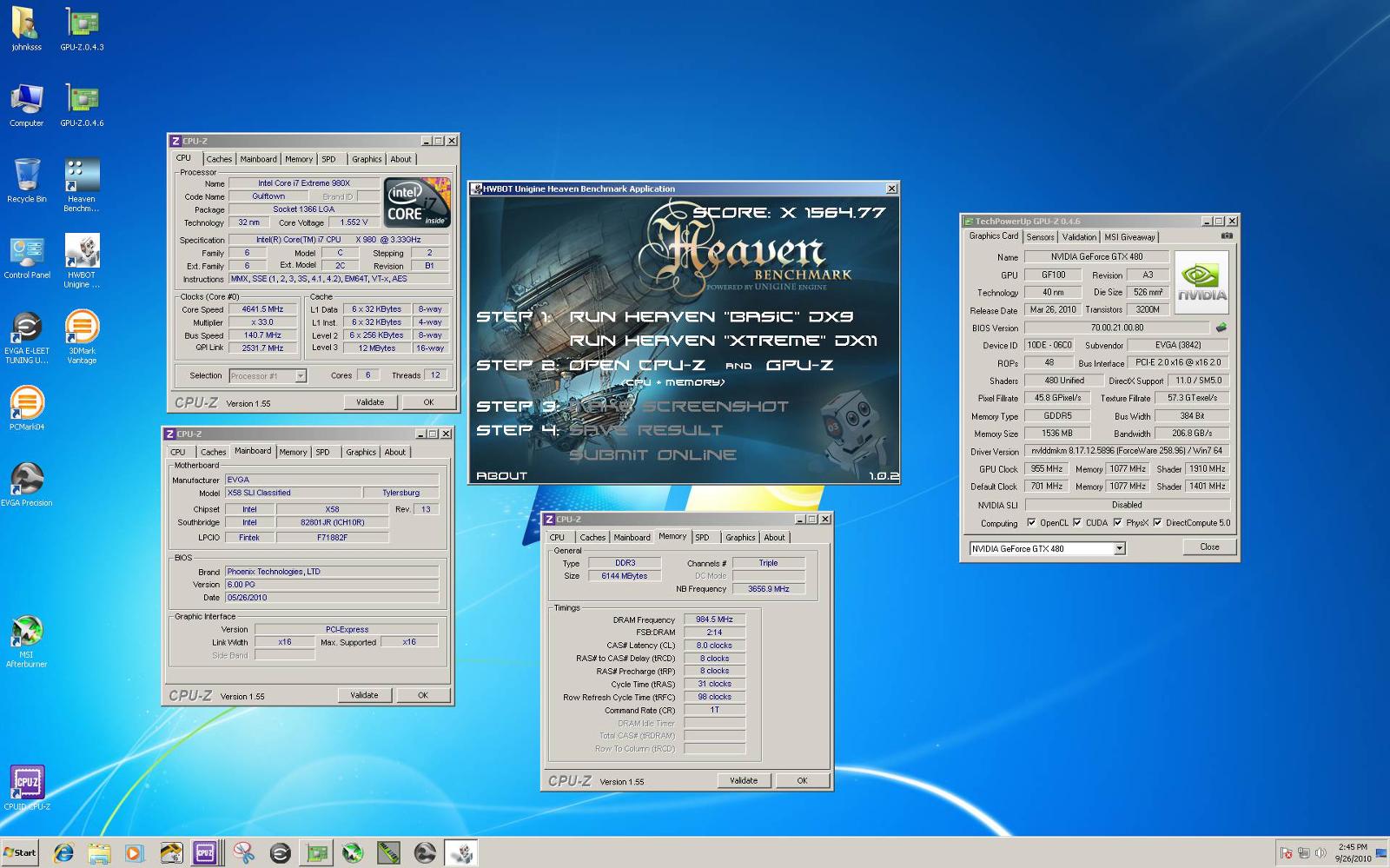This screenshot has height=868, width=1390.
Task: Click GPU-Z screenshot camera icon
Action: tap(1227, 235)
